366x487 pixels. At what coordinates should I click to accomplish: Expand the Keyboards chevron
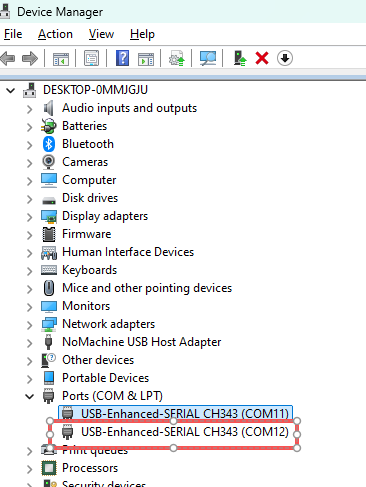pos(30,271)
